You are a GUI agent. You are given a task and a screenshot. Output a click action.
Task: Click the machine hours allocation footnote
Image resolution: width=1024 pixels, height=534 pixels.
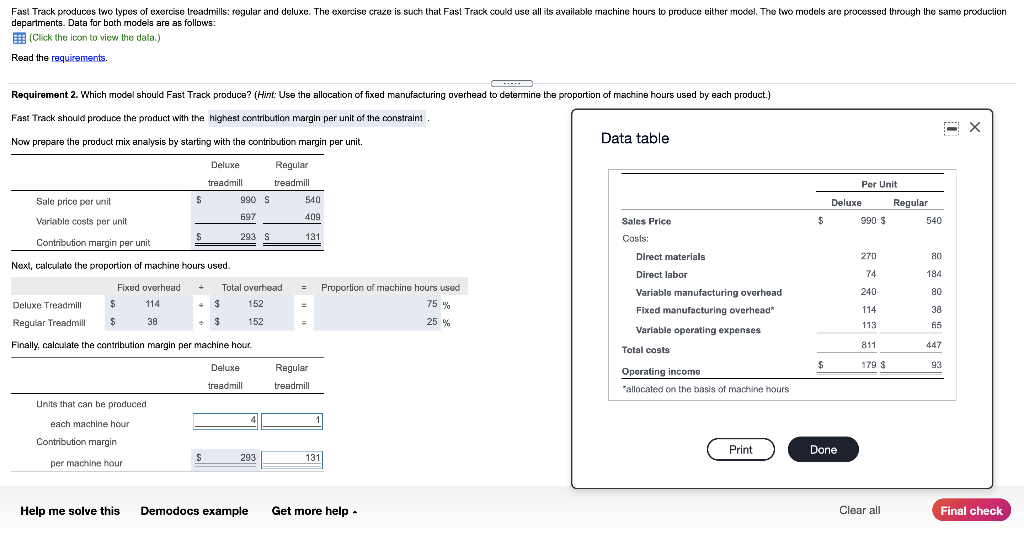(x=705, y=389)
